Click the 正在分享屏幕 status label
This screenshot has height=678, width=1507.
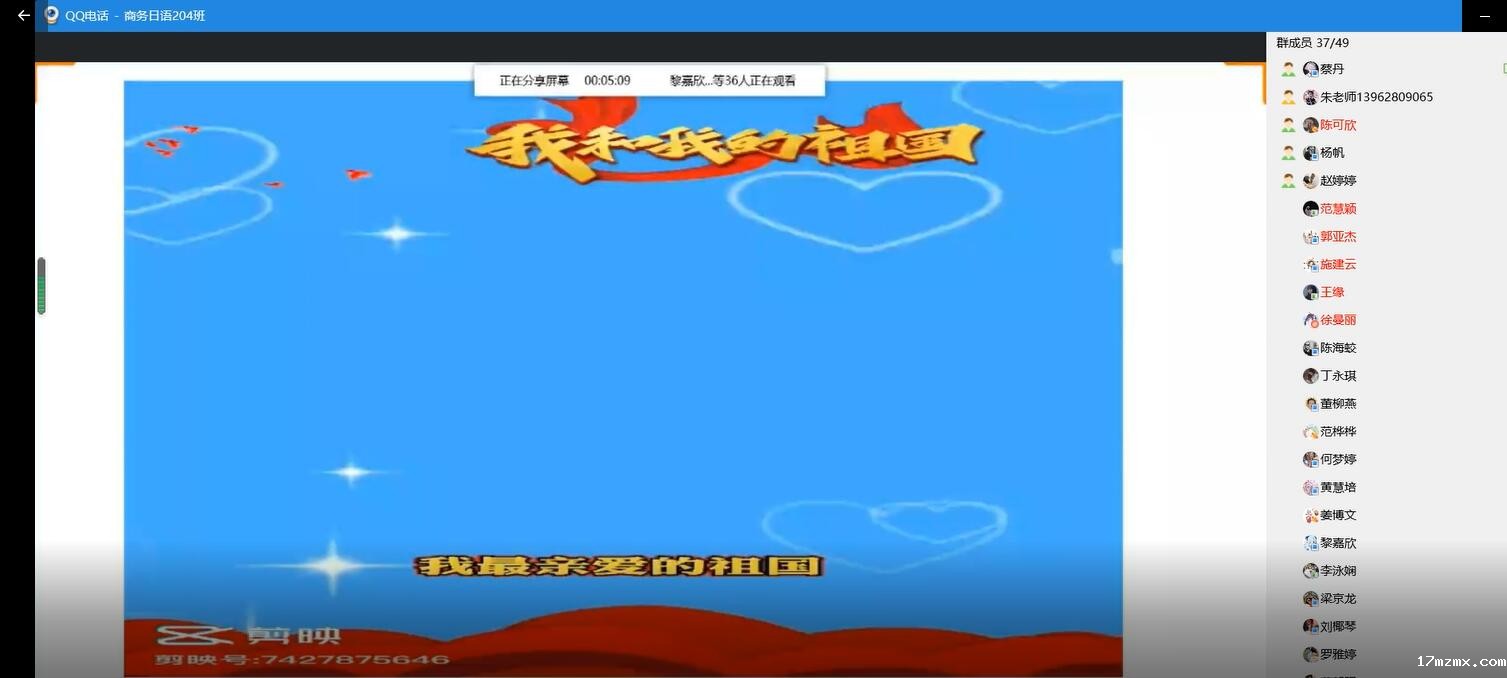coord(534,81)
